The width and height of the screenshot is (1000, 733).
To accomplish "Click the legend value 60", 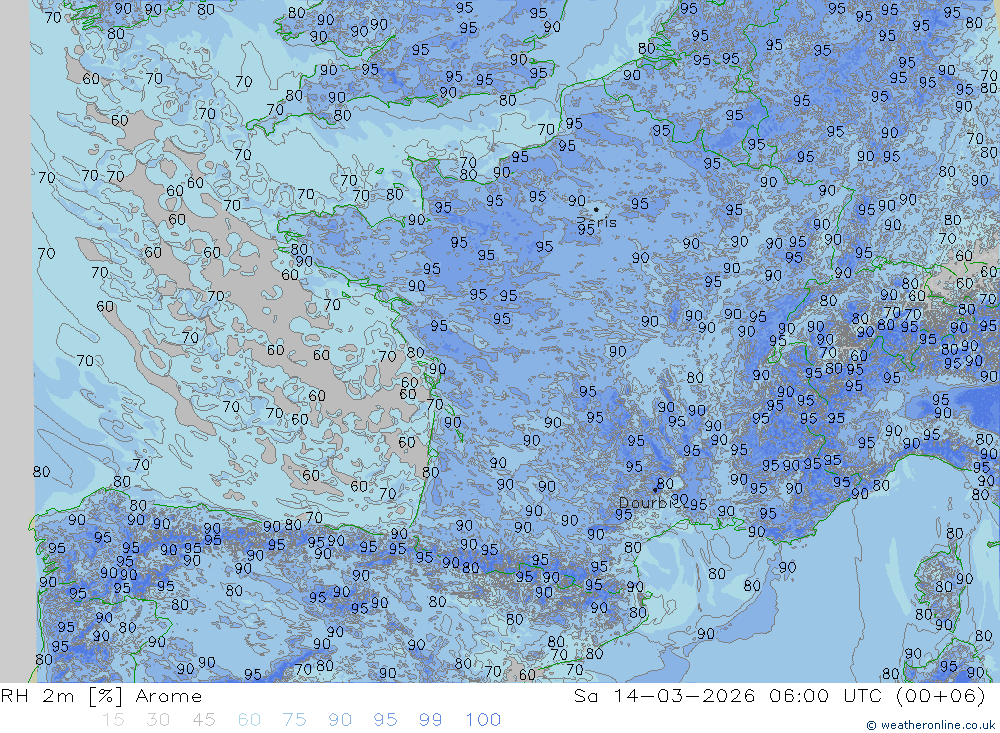I will pos(249,720).
